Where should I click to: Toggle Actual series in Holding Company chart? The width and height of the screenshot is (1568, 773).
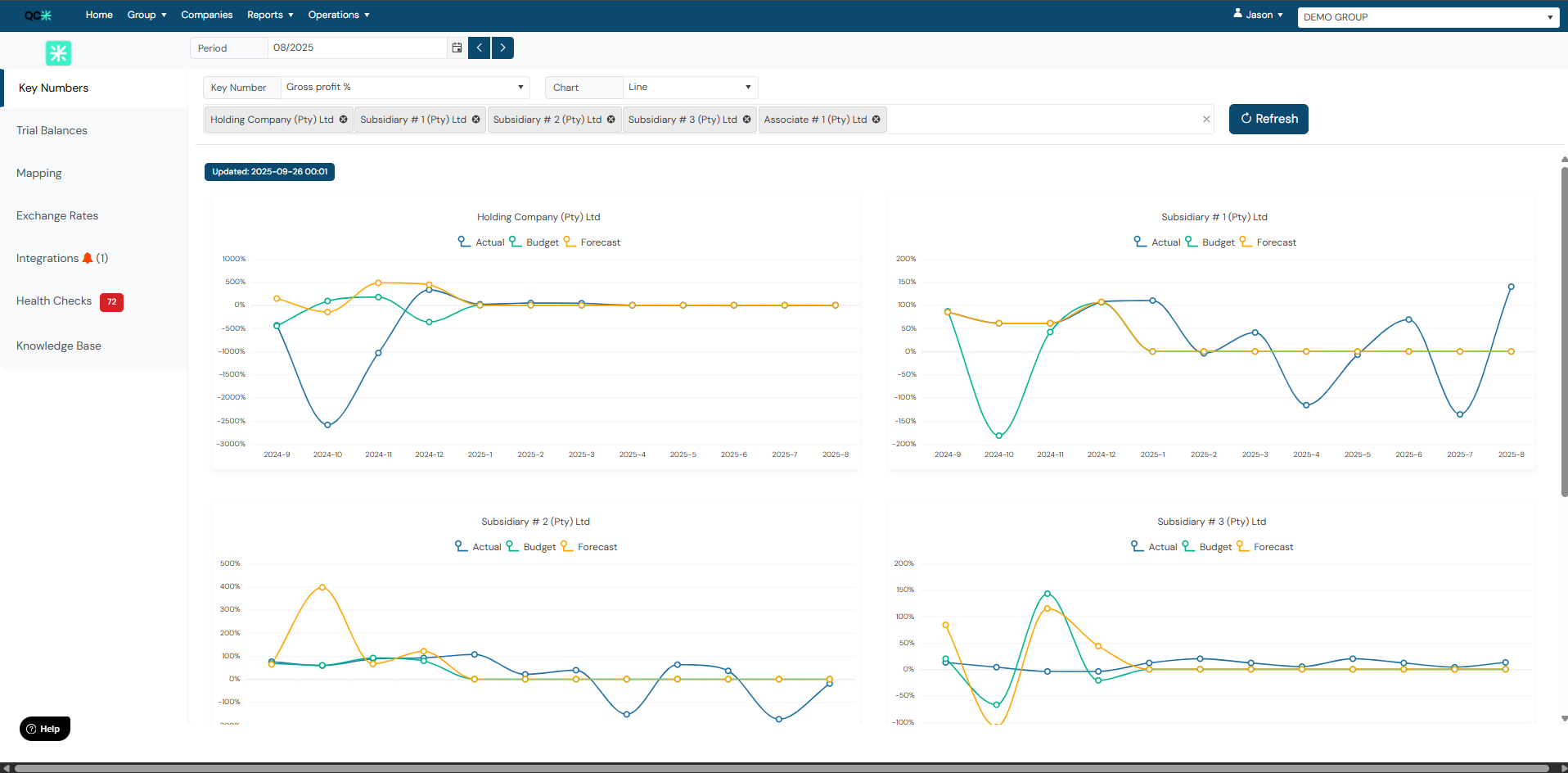(x=481, y=242)
